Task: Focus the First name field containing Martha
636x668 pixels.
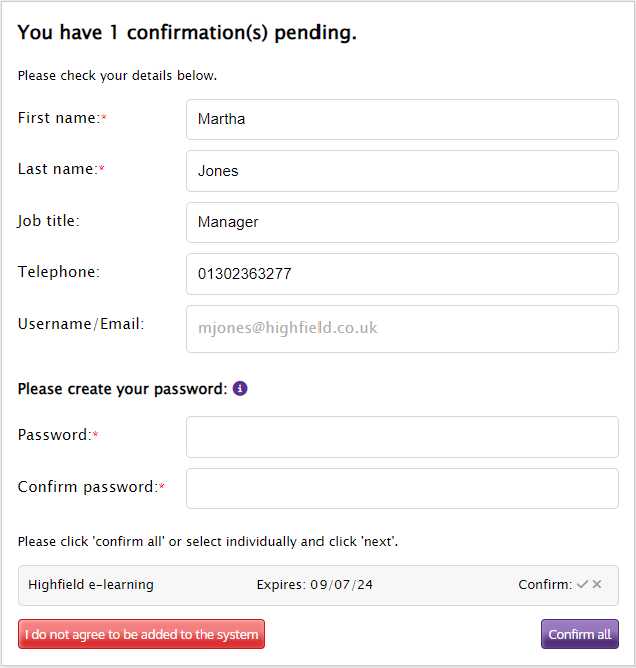Action: pos(402,119)
